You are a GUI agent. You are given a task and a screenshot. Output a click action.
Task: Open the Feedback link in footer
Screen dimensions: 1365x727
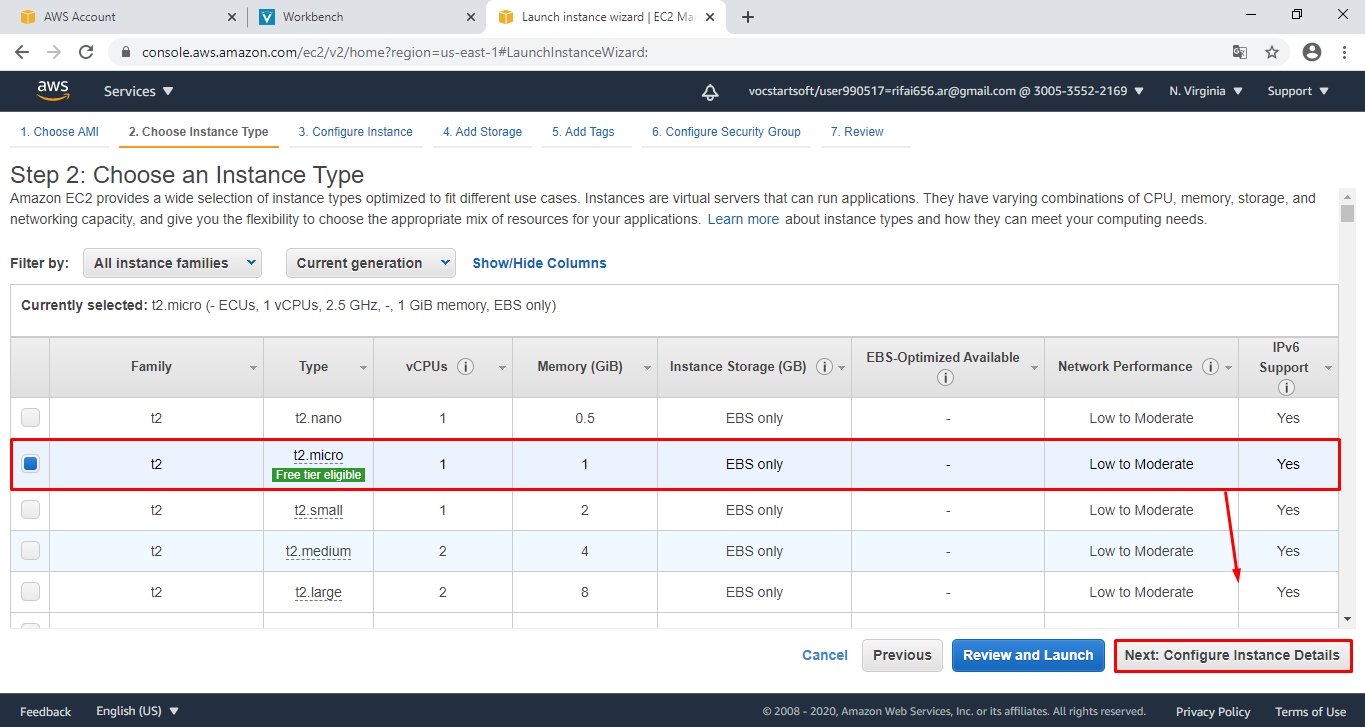(45, 712)
